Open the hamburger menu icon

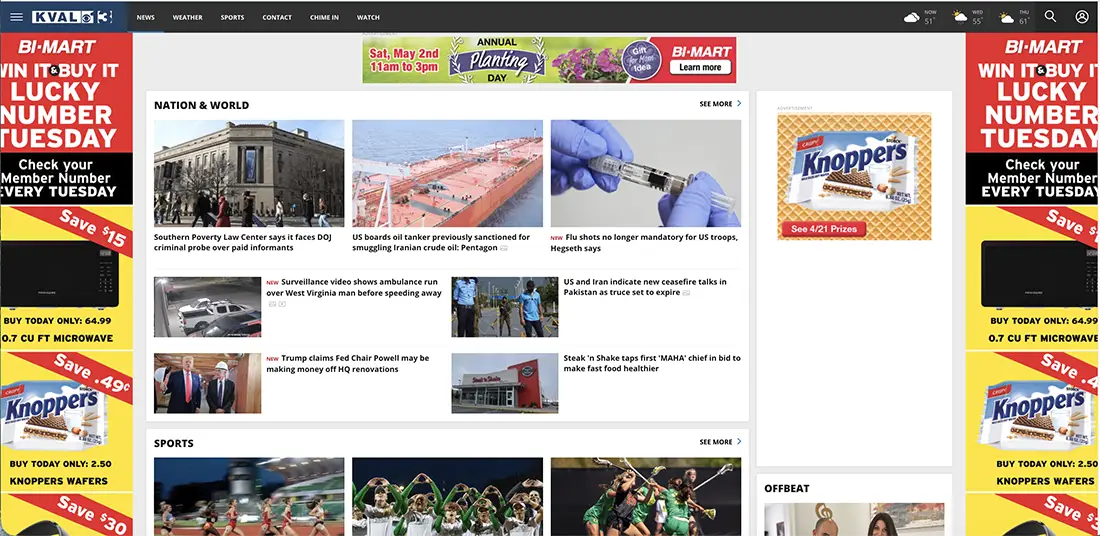[x=16, y=17]
